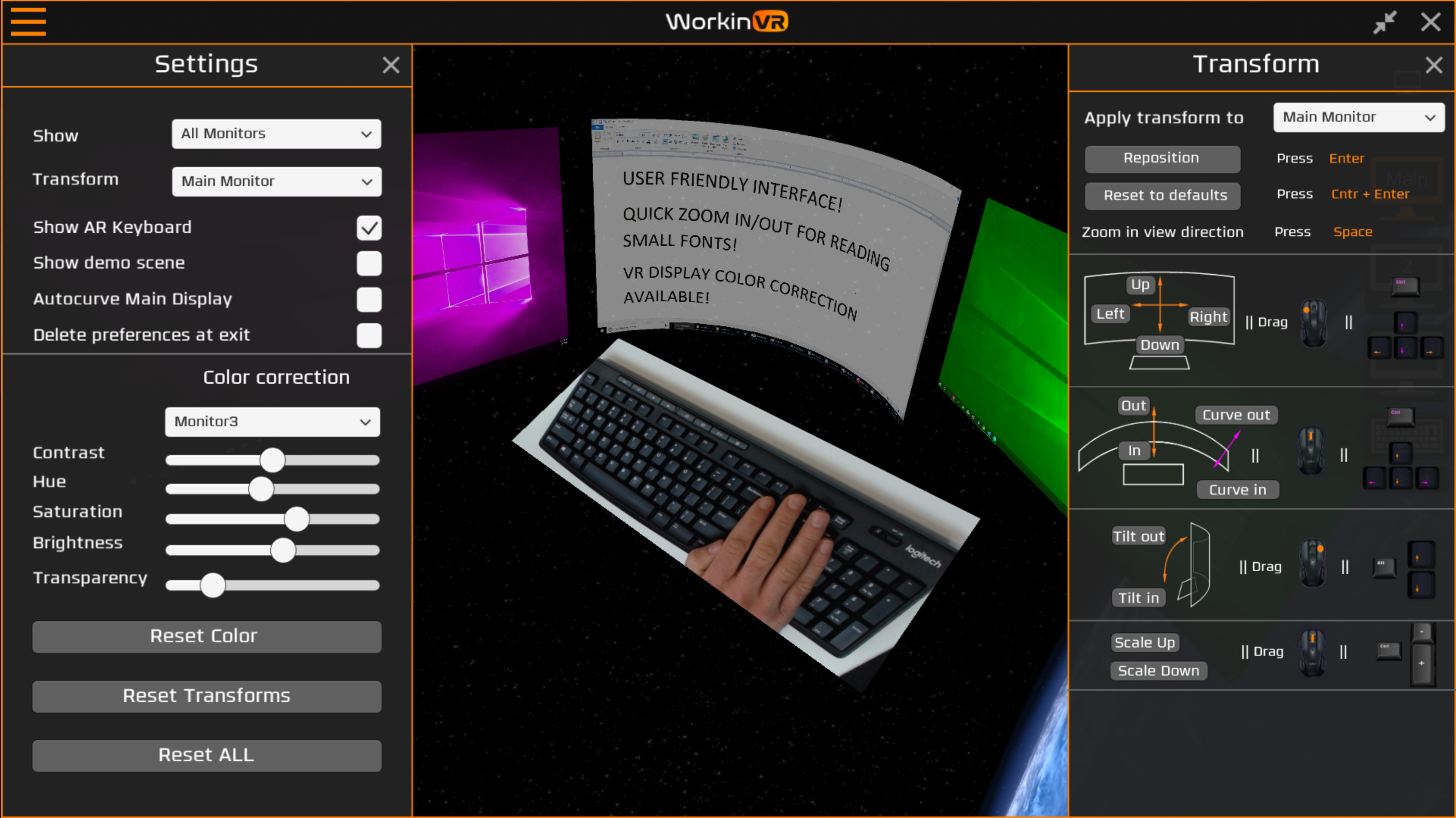Click the Left arrow on the monitor diagram
This screenshot has height=818, width=1456.
(x=1109, y=314)
